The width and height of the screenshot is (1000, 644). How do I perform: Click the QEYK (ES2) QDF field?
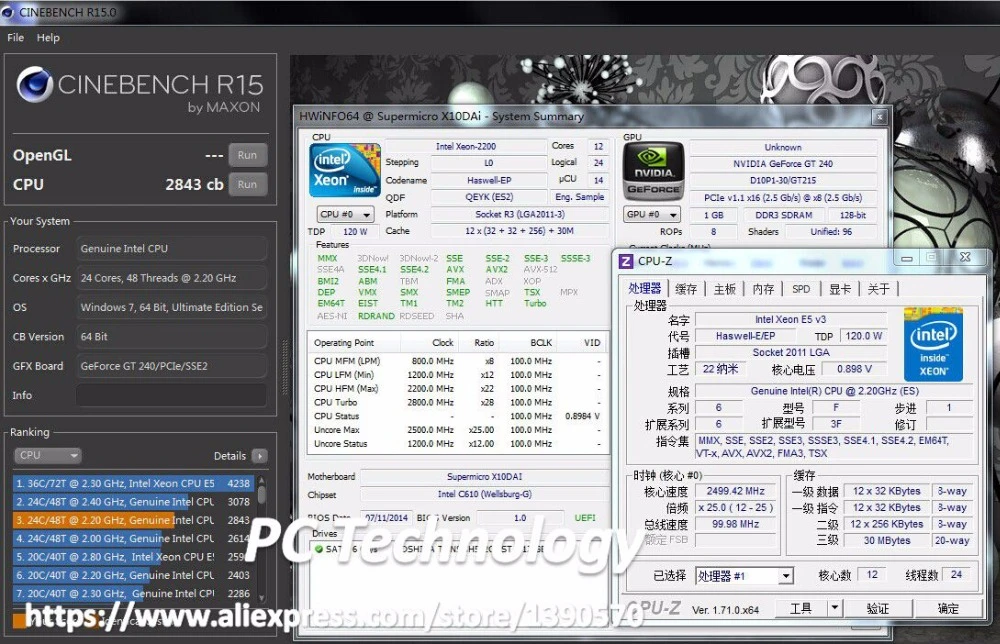coord(489,197)
